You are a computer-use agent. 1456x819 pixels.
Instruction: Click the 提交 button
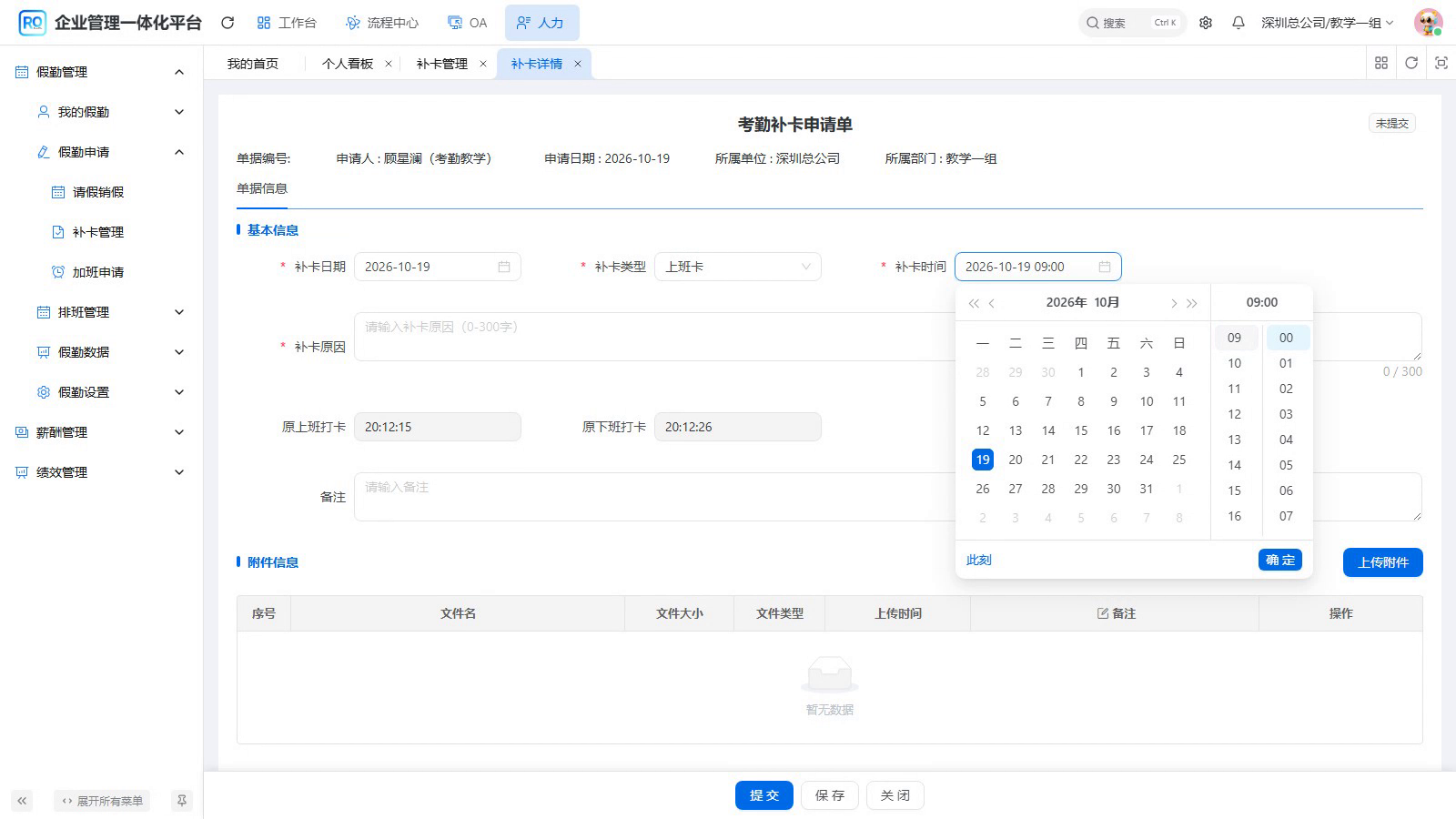[764, 795]
